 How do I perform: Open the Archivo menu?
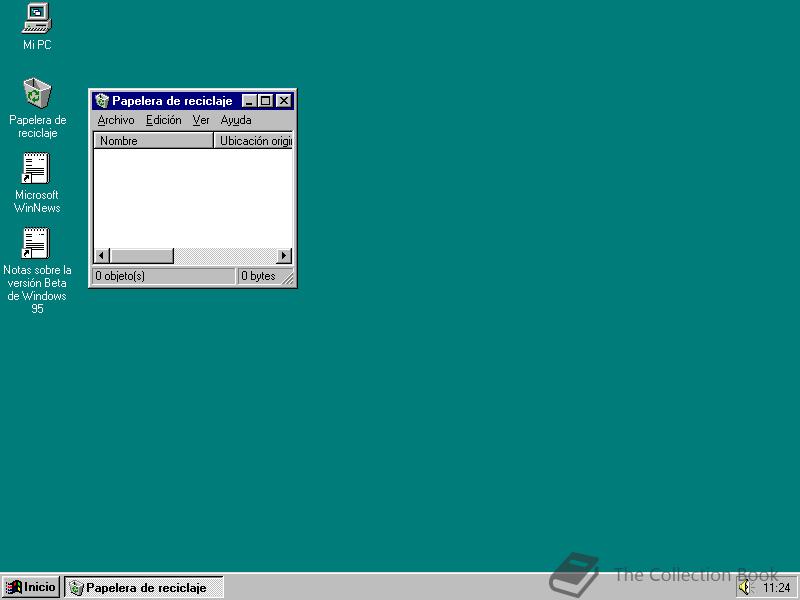(116, 120)
